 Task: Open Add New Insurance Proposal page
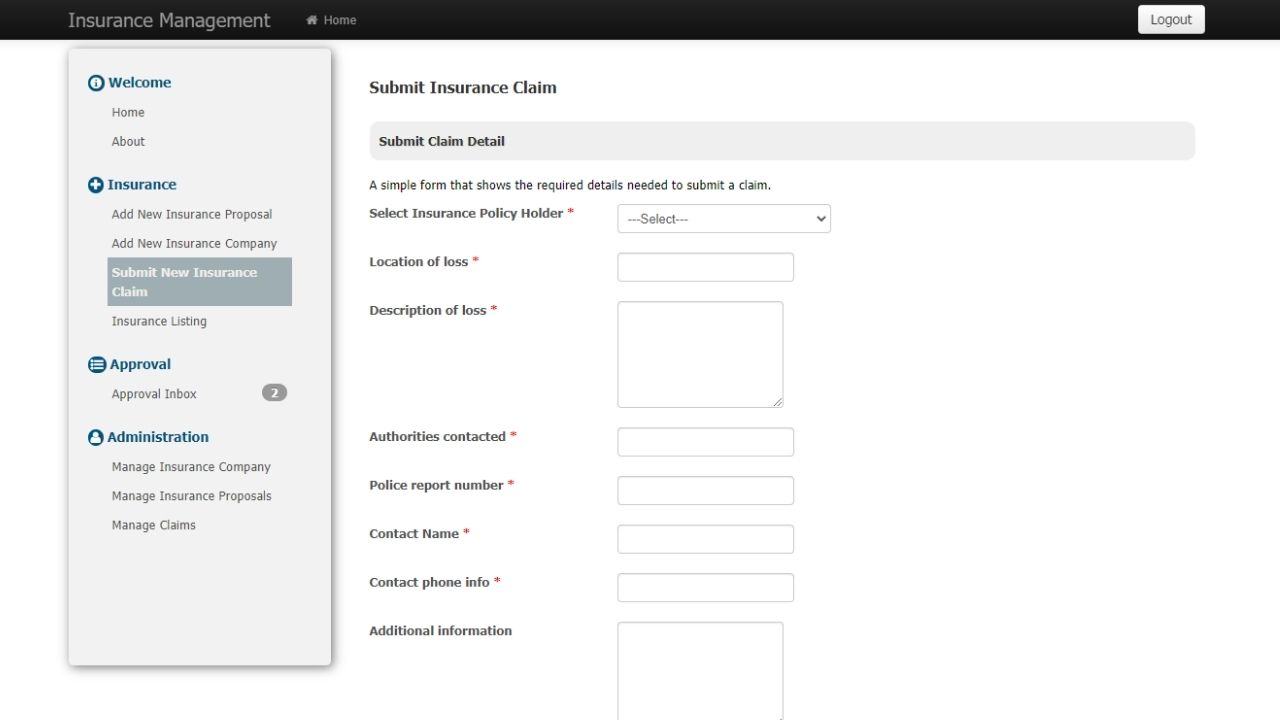192,214
